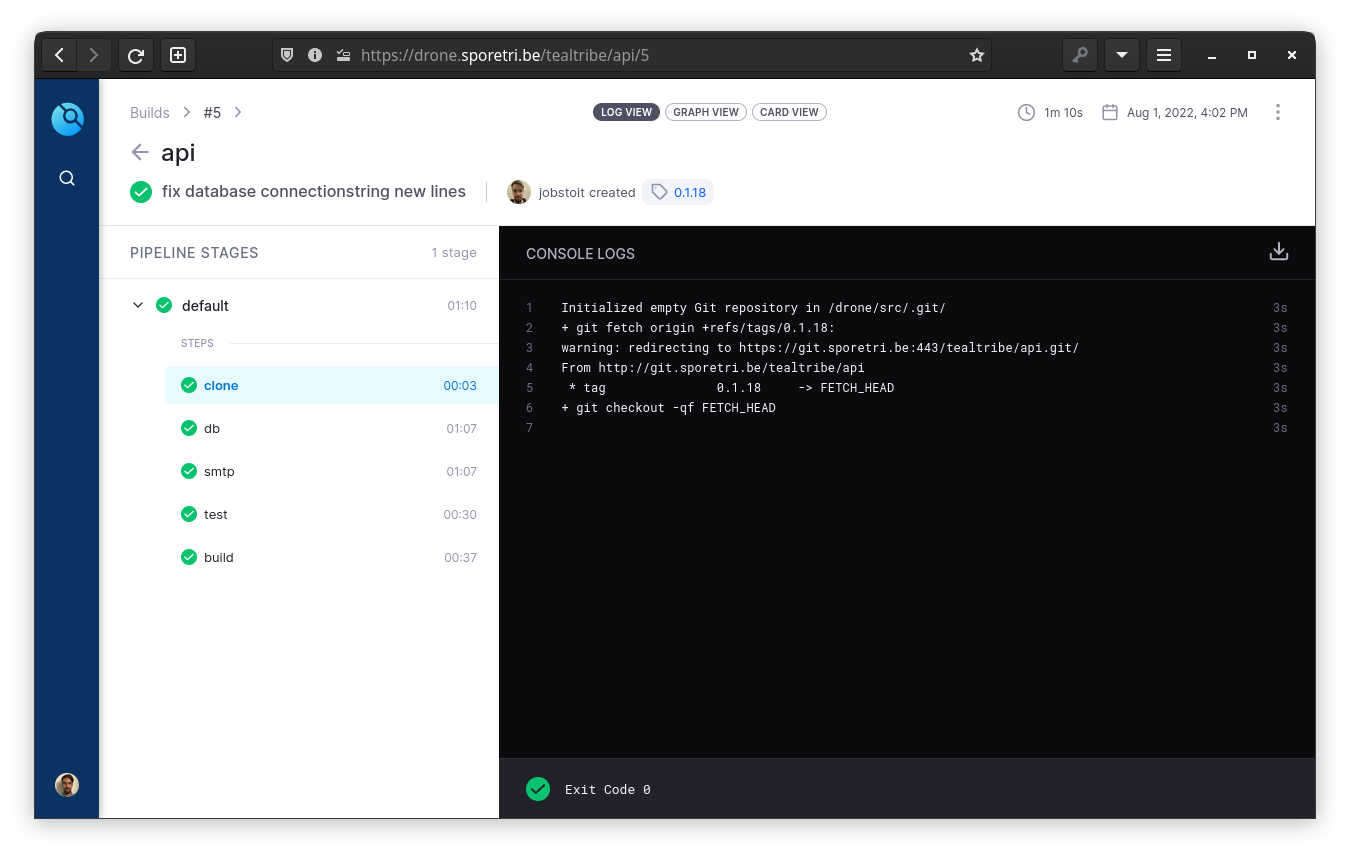Collapse the default pipeline stage
1350x856 pixels.
tap(138, 306)
